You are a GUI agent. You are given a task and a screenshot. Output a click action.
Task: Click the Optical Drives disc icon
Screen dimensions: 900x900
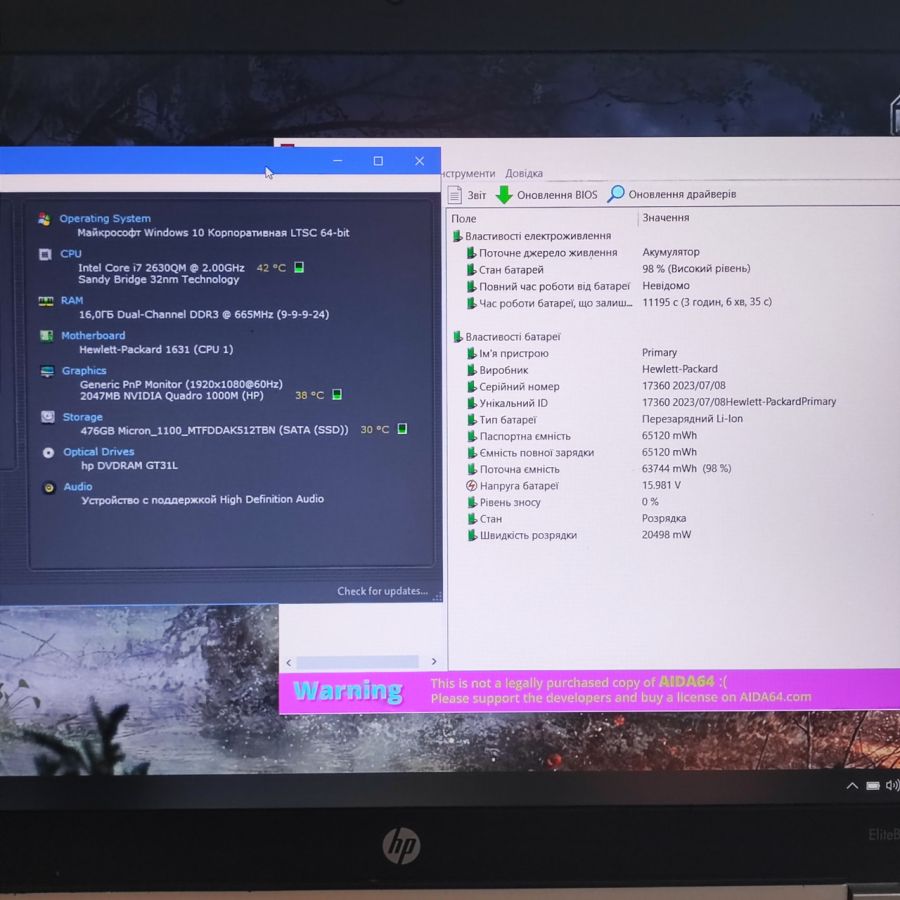coord(48,452)
